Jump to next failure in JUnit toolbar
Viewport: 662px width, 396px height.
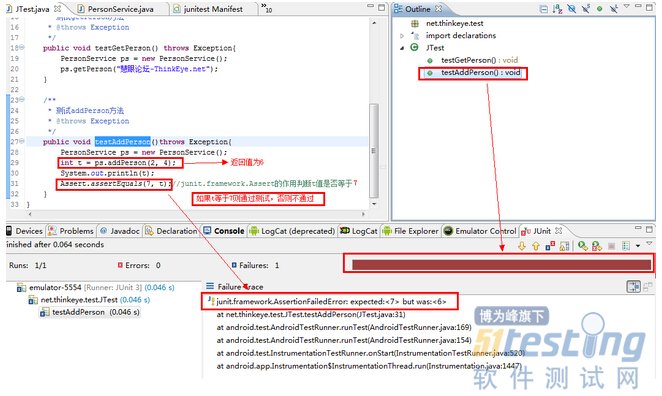click(522, 246)
